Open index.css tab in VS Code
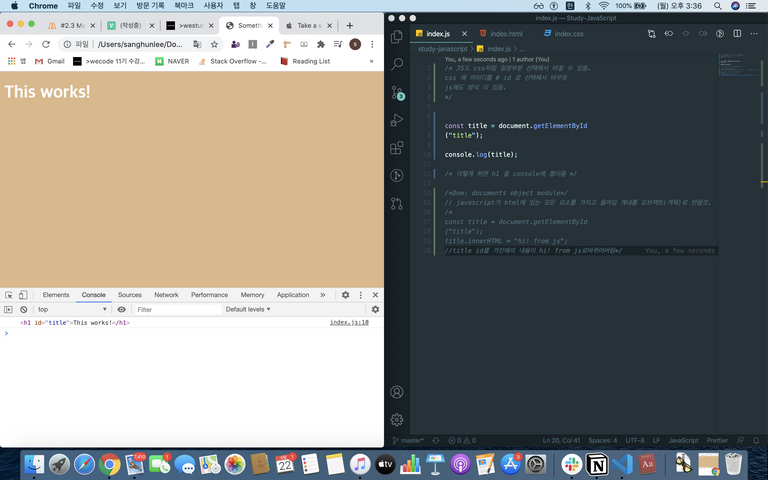 tap(563, 33)
